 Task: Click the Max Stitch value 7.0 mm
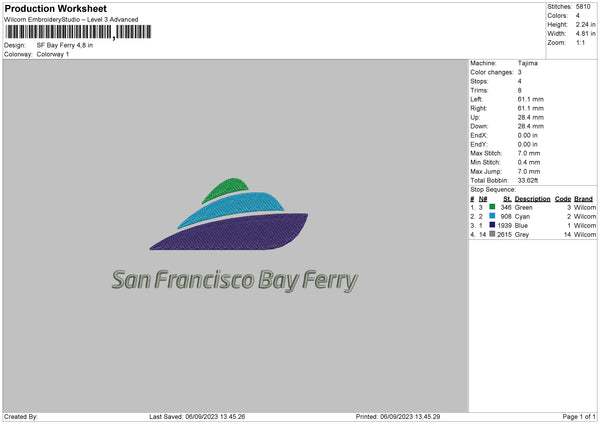(x=529, y=153)
